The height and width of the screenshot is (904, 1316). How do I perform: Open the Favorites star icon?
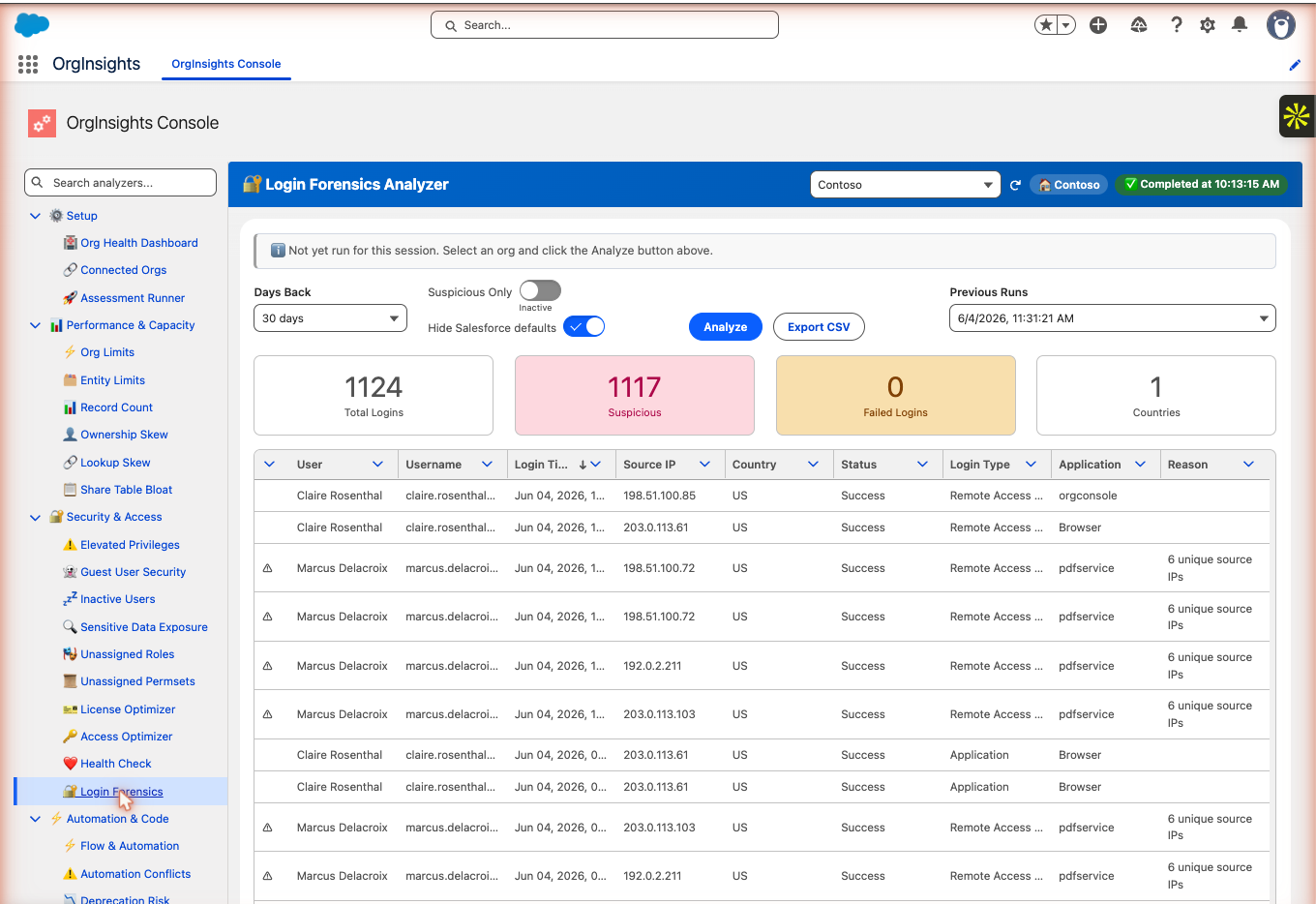[1046, 25]
